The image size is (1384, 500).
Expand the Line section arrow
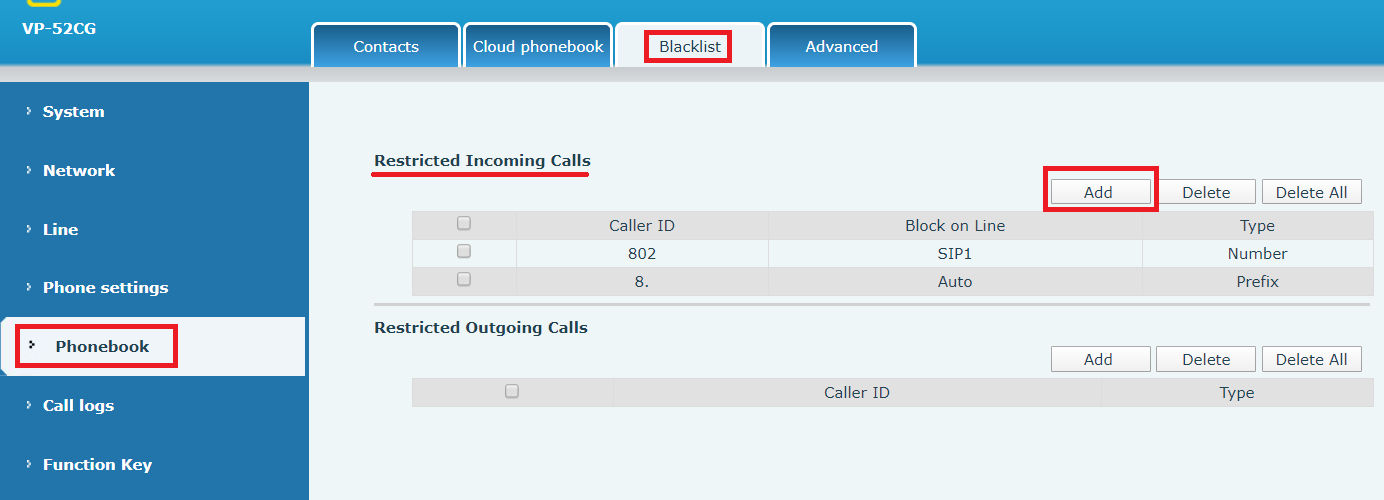coord(29,229)
